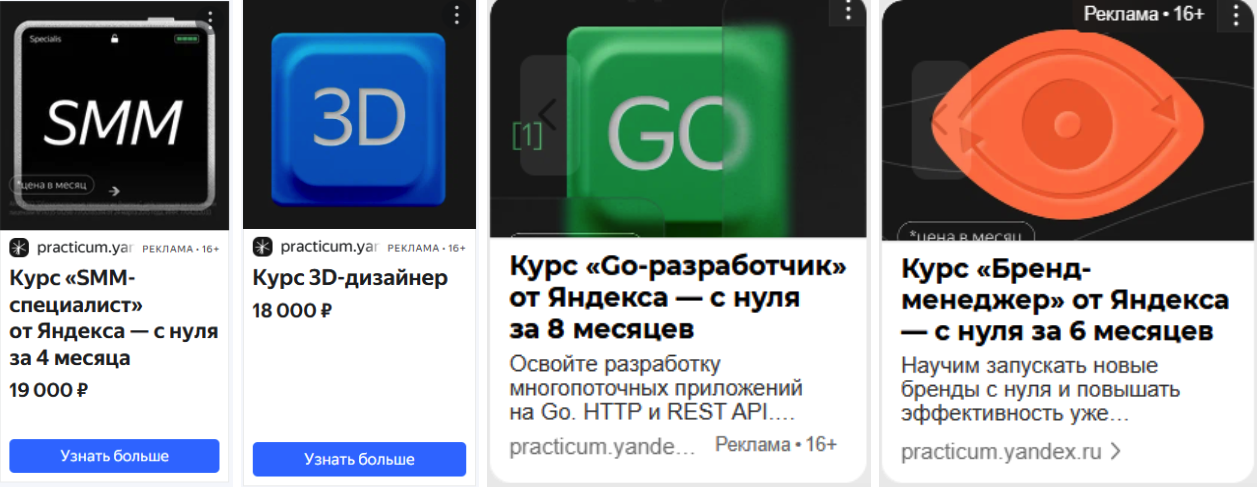
Task: Open three-dot menu on Go-разработчик ad
Action: 848,11
